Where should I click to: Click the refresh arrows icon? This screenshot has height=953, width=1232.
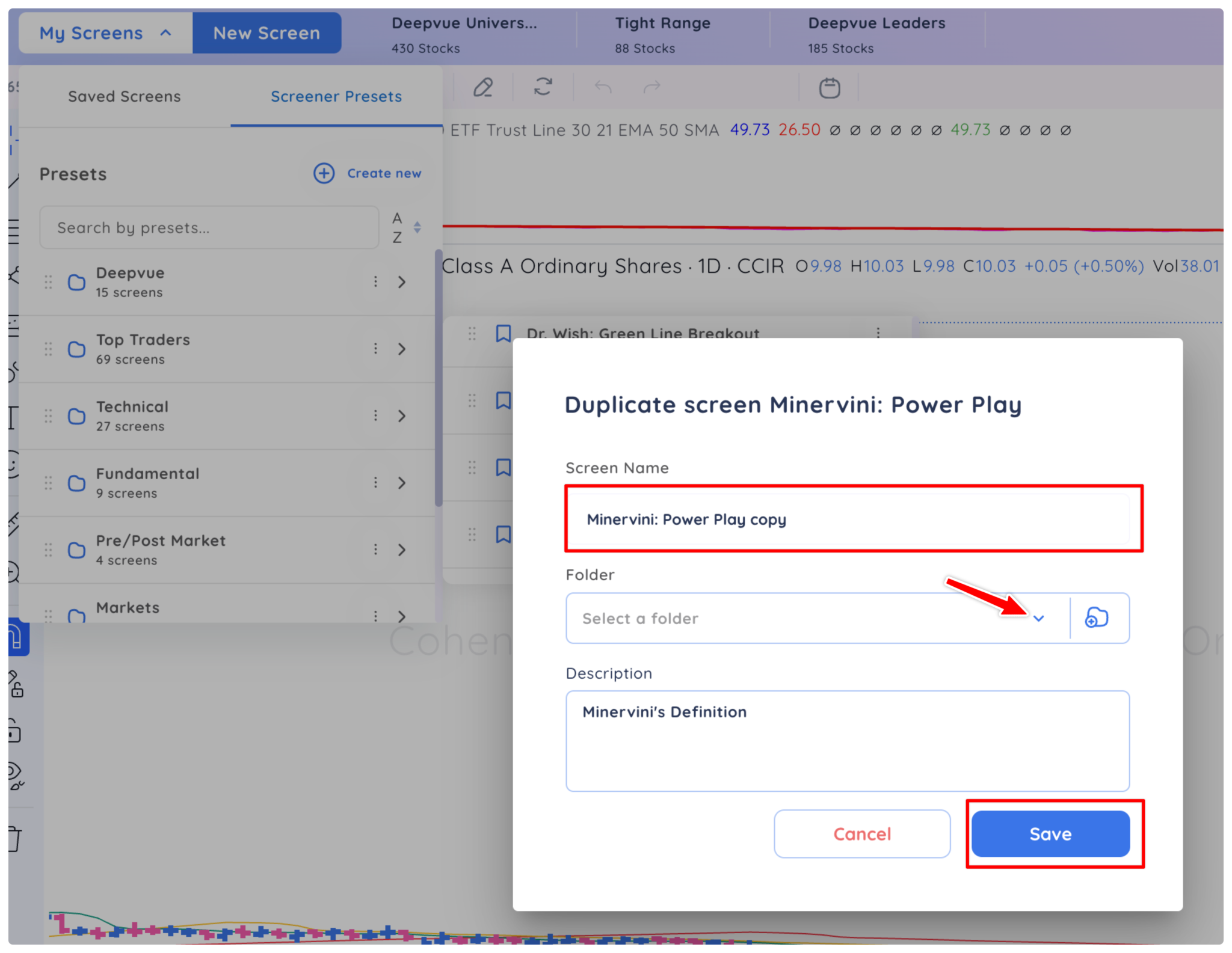(543, 87)
